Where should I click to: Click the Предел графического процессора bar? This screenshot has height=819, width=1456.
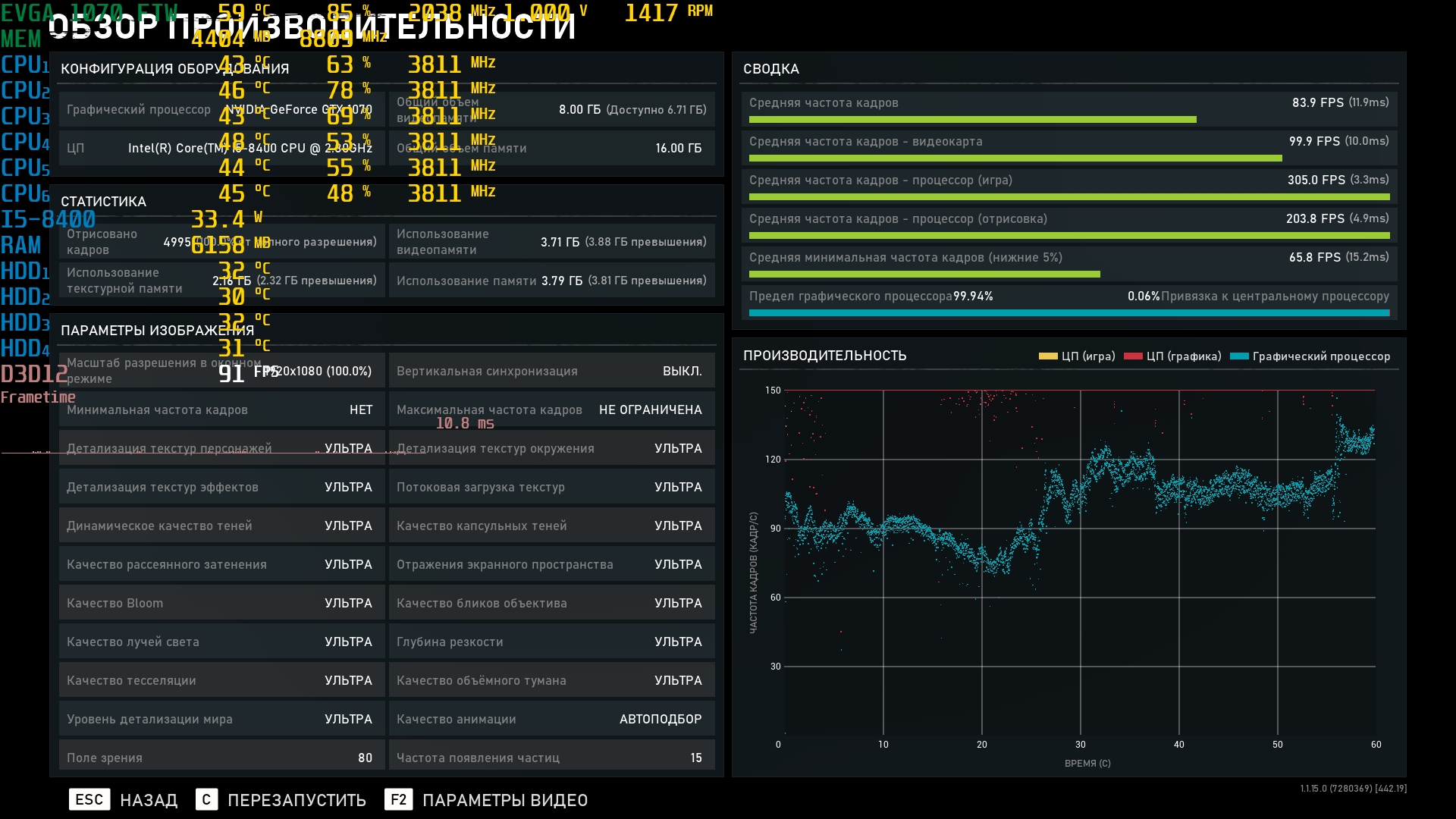tap(1068, 312)
